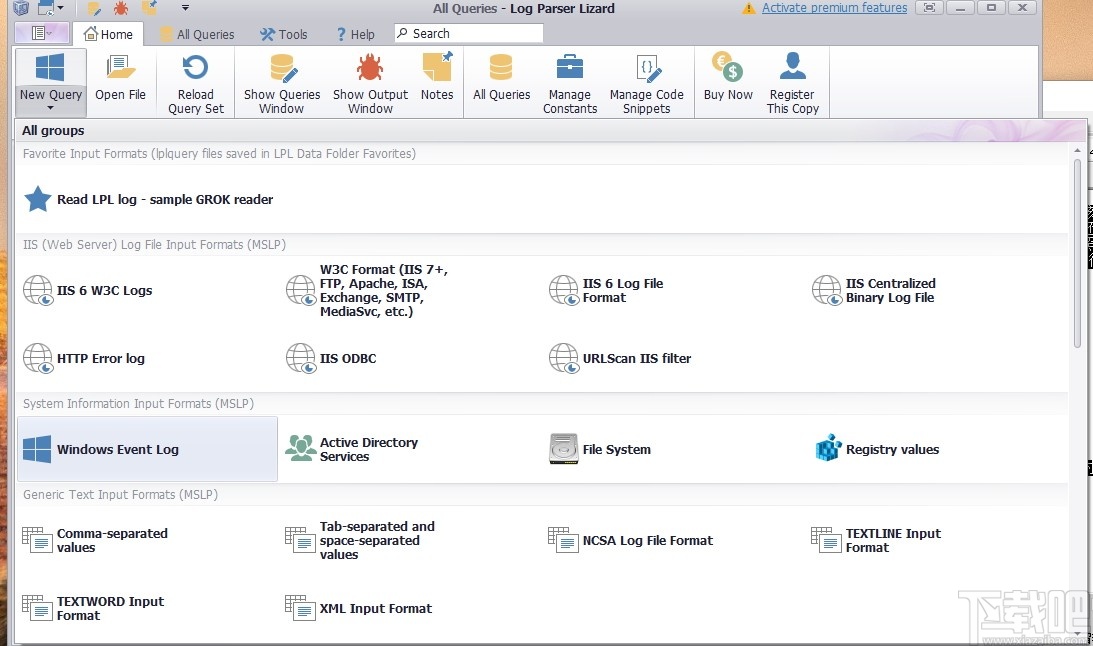Open the Help tab

tap(355, 34)
